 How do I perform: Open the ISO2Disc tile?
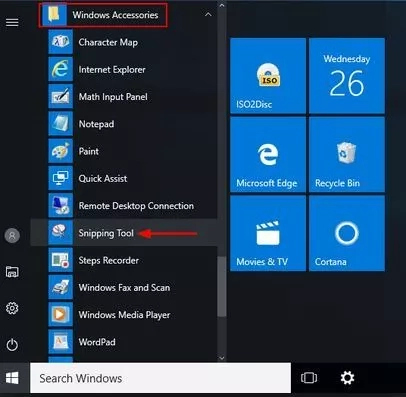click(268, 76)
